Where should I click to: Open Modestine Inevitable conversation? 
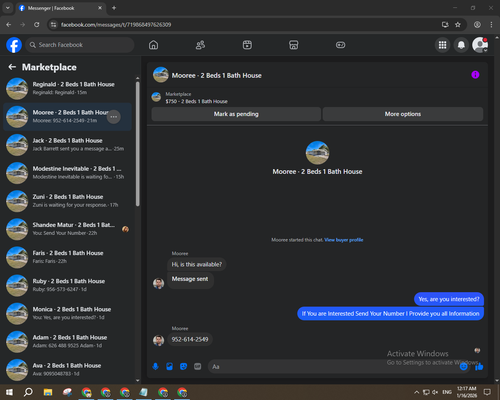68,173
